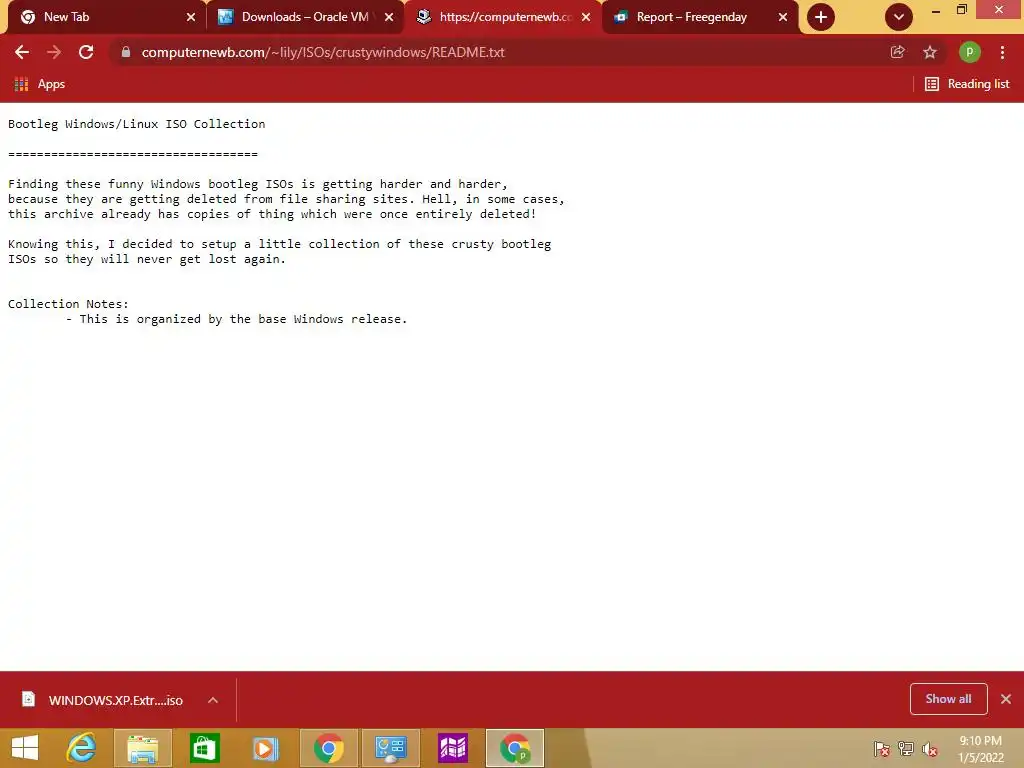This screenshot has height=768, width=1024.
Task: Open the Windows Store taskbar icon
Action: click(x=204, y=748)
